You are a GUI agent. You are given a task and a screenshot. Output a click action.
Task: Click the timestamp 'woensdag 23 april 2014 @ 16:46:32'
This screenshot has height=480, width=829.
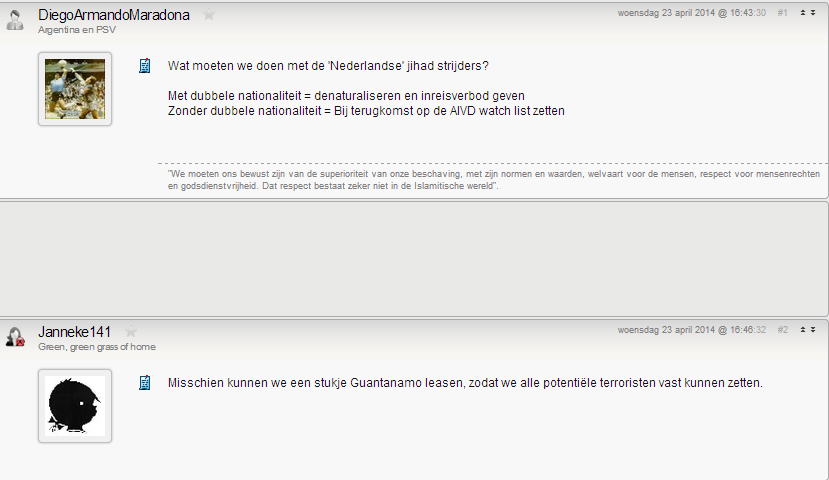click(692, 330)
